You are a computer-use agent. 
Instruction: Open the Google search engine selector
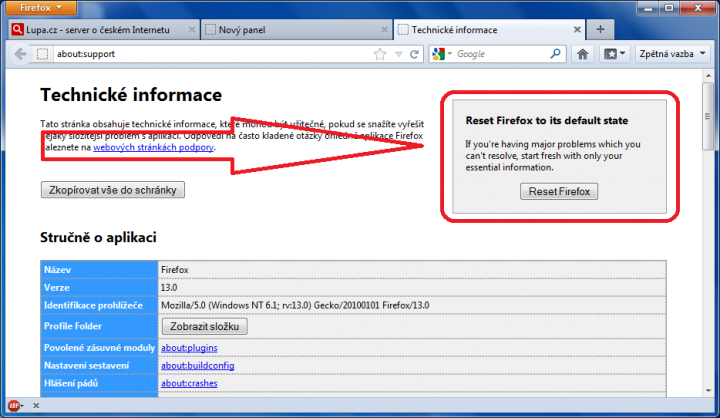(x=442, y=54)
